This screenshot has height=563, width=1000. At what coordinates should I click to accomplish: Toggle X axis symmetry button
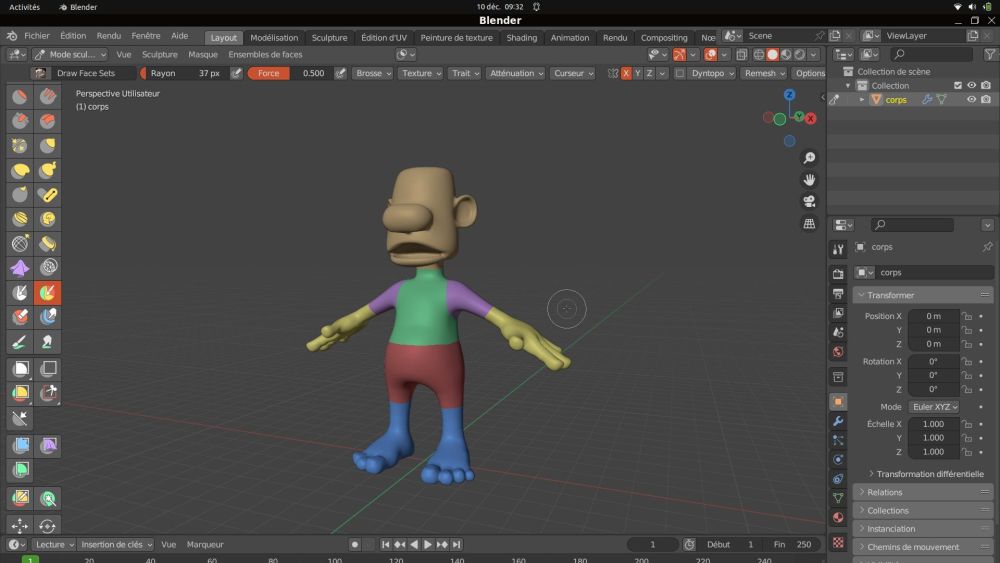pyautogui.click(x=627, y=73)
